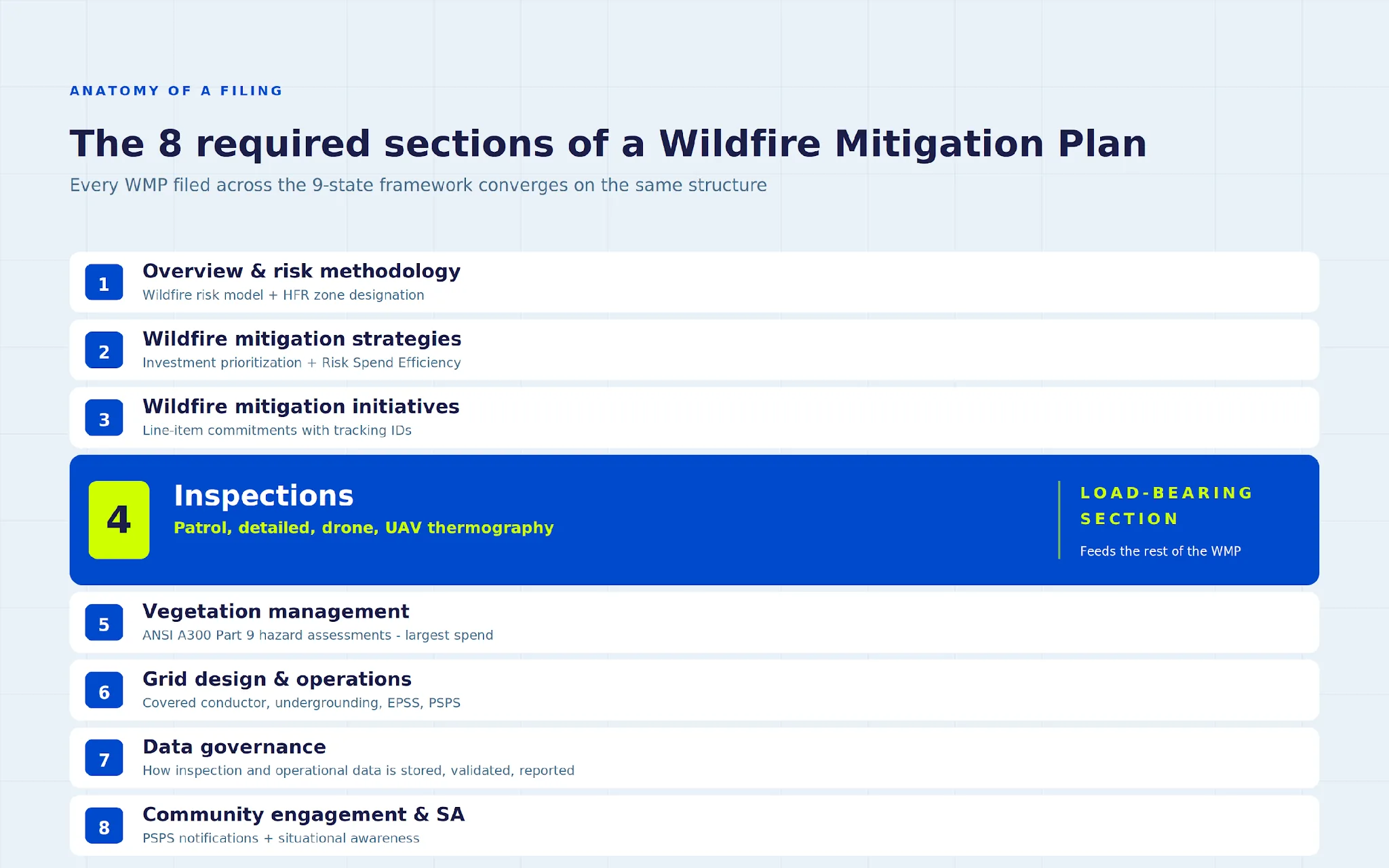
Task: Select the 'Vegetation management' heading
Action: point(276,611)
